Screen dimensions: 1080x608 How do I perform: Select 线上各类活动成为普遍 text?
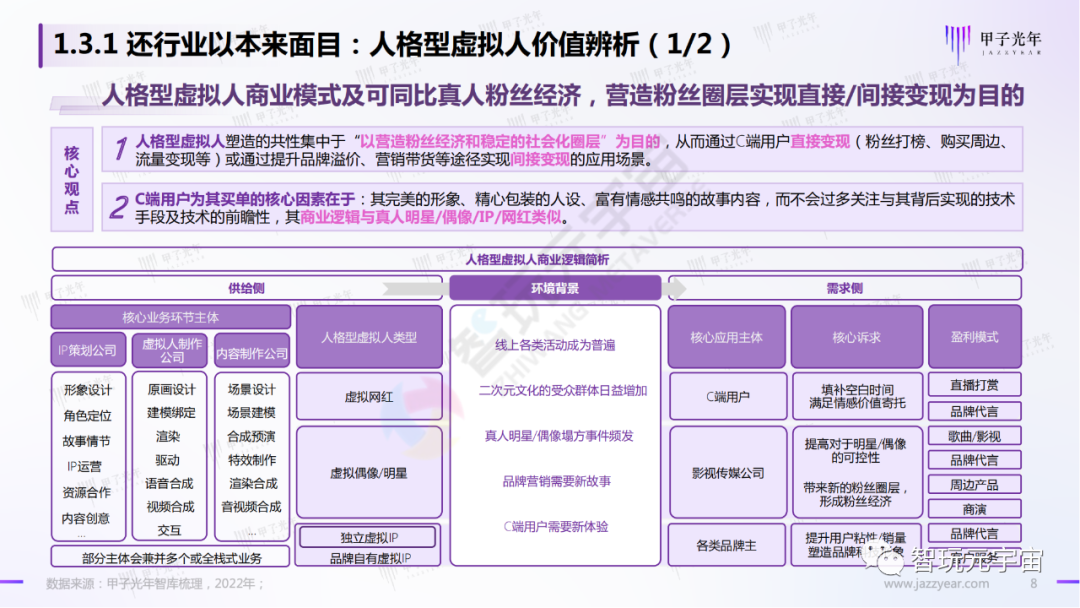coord(555,345)
